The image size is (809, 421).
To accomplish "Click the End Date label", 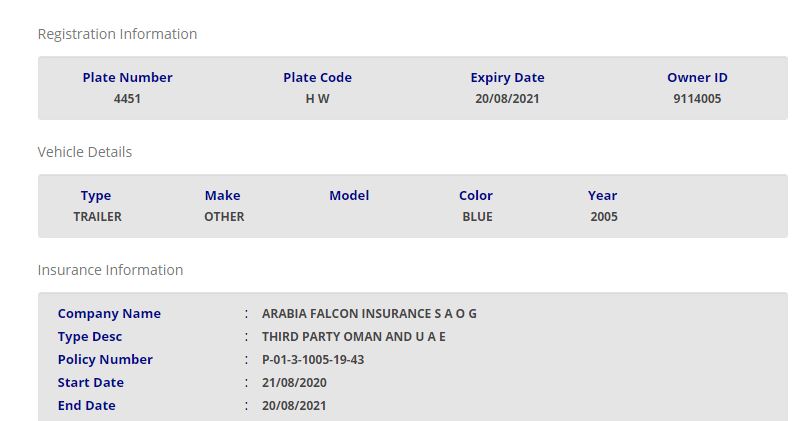I will tap(87, 406).
